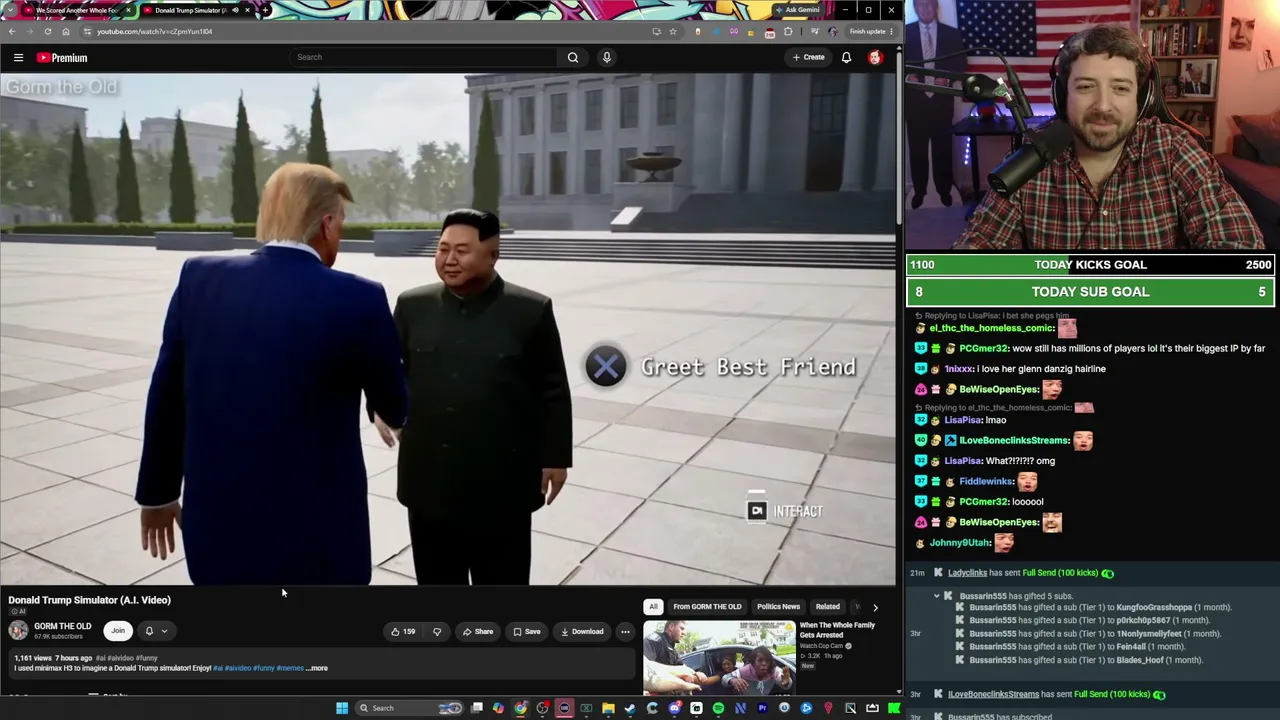This screenshot has height=720, width=1280.
Task: Open Steam from the taskbar
Action: pos(630,708)
